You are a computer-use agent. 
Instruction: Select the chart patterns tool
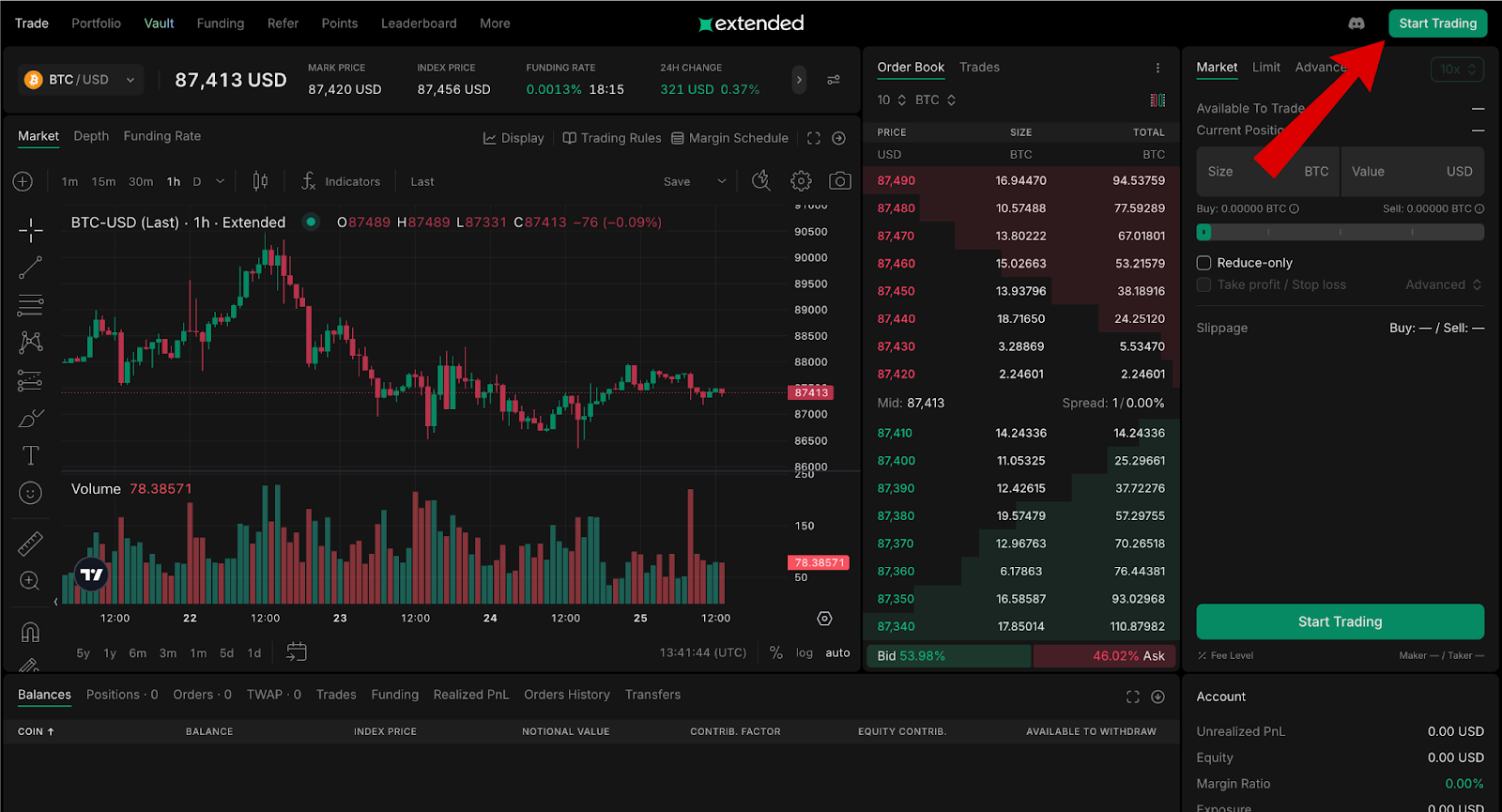pyautogui.click(x=30, y=343)
